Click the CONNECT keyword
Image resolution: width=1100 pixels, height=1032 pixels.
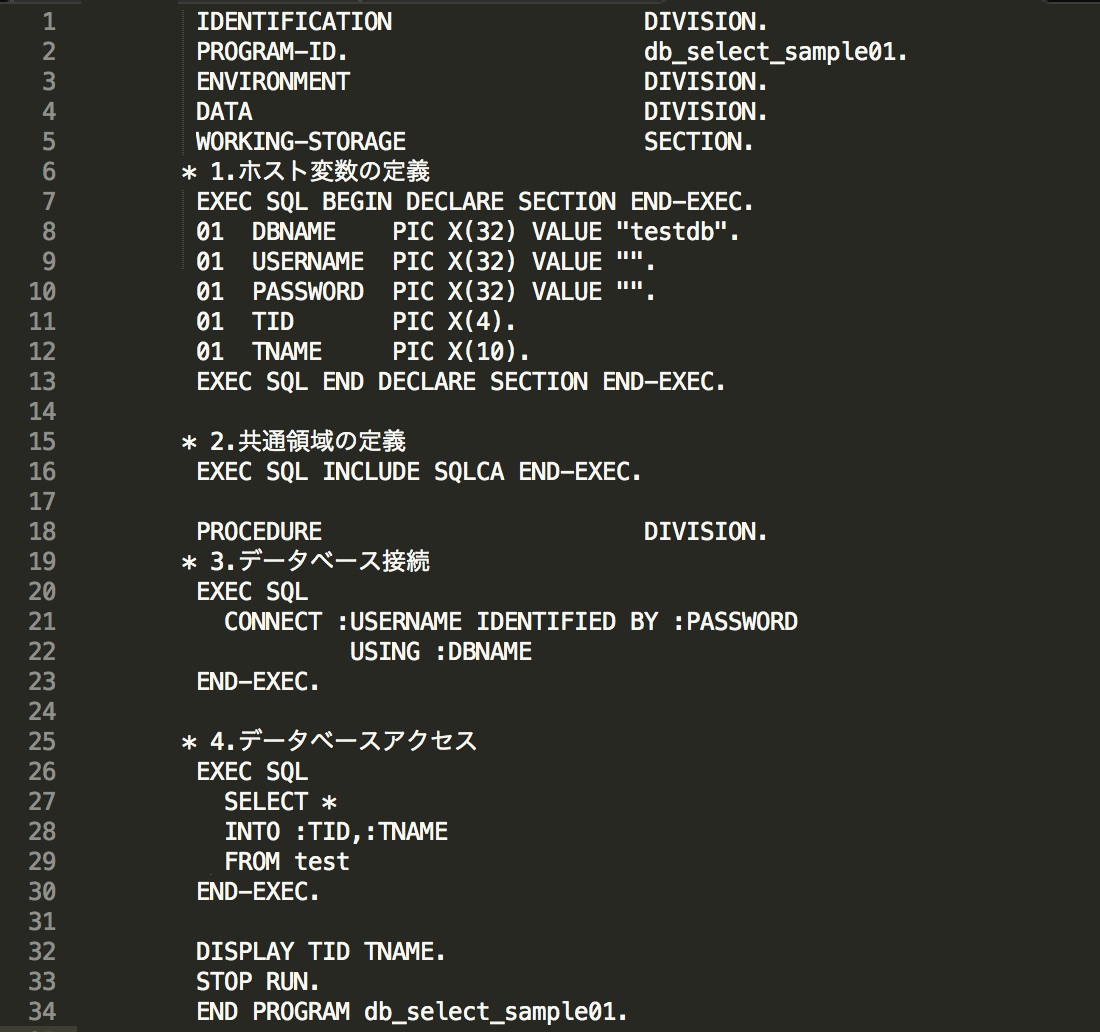273,621
